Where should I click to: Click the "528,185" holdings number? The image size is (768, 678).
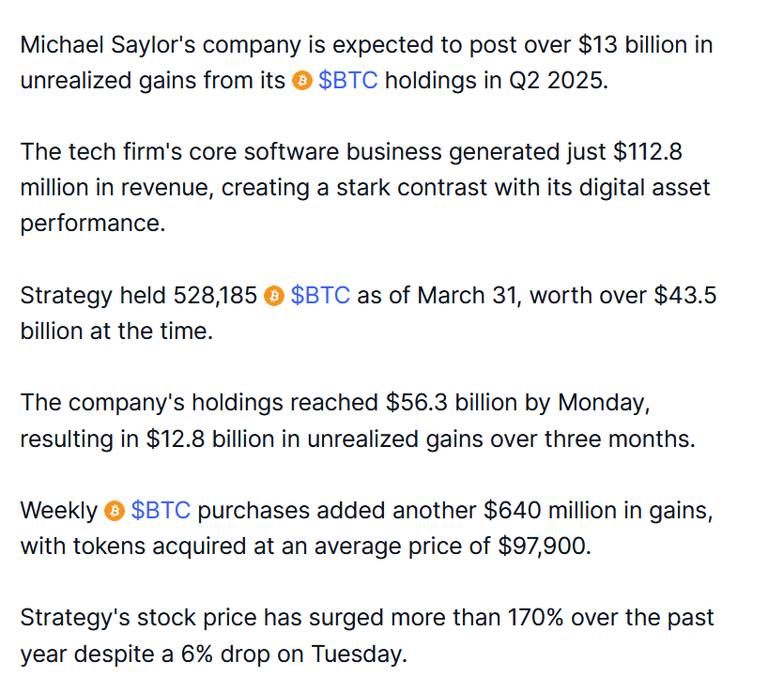tap(215, 295)
